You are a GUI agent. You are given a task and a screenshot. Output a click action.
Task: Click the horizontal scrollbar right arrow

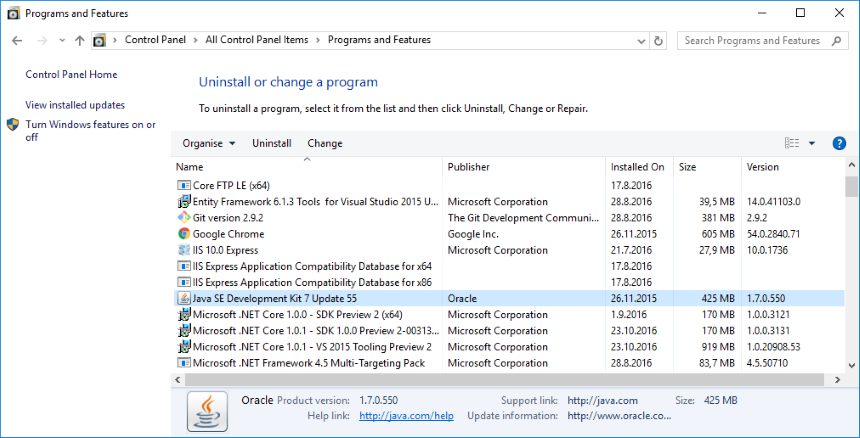point(838,379)
